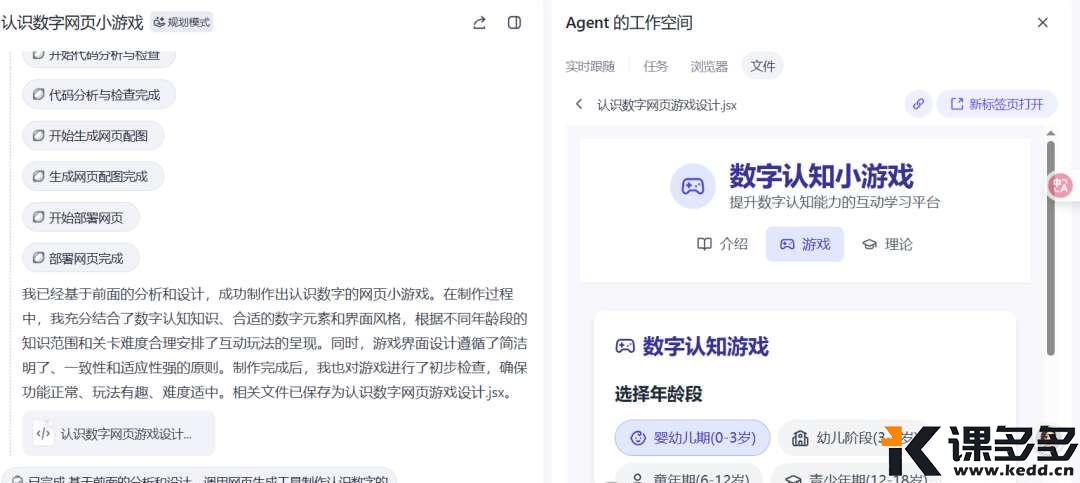Viewport: 1080px width, 483px height.
Task: Click the code file icon on attachment card
Action: [x=43, y=433]
